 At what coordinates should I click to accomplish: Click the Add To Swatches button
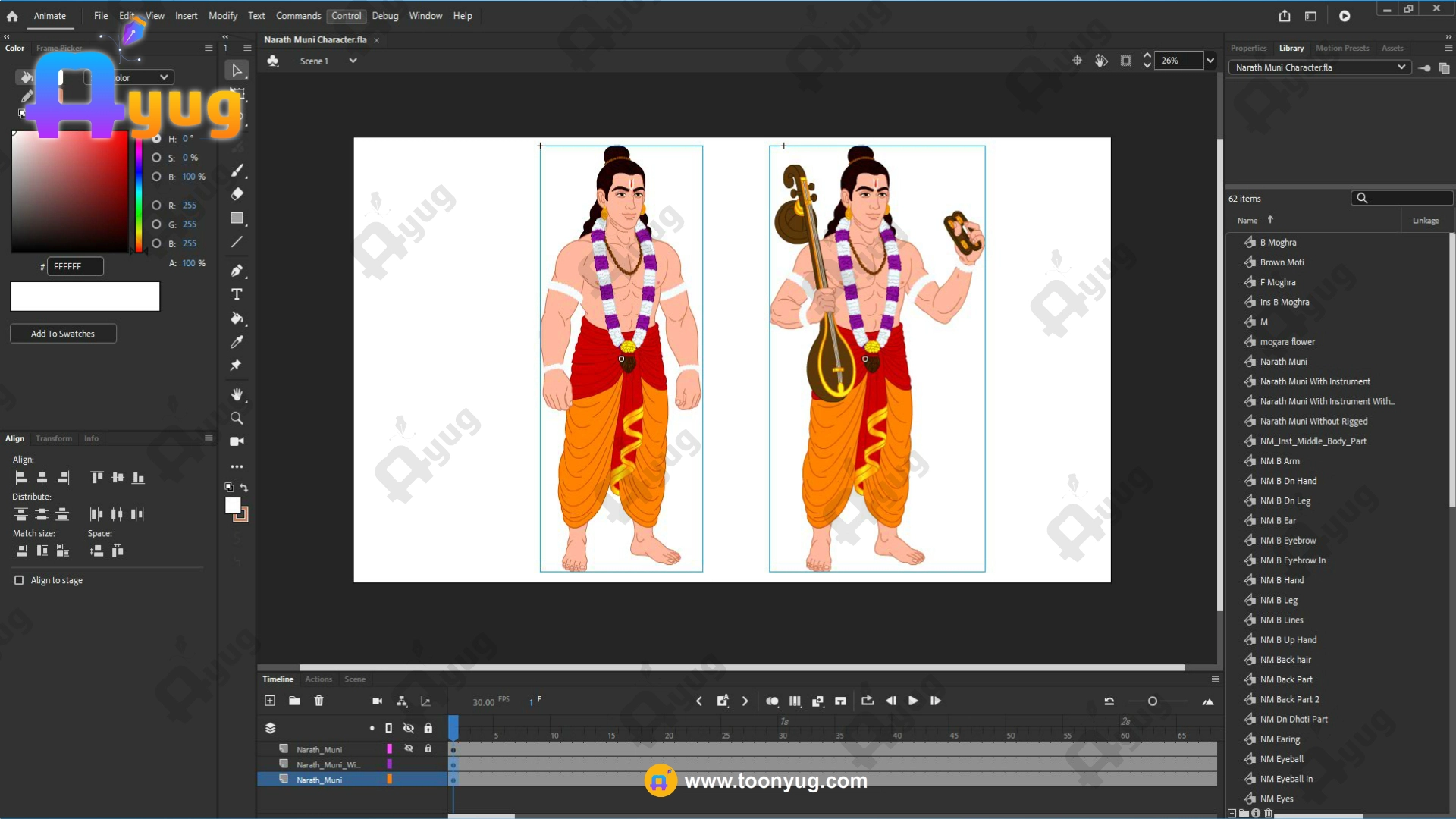coord(63,334)
